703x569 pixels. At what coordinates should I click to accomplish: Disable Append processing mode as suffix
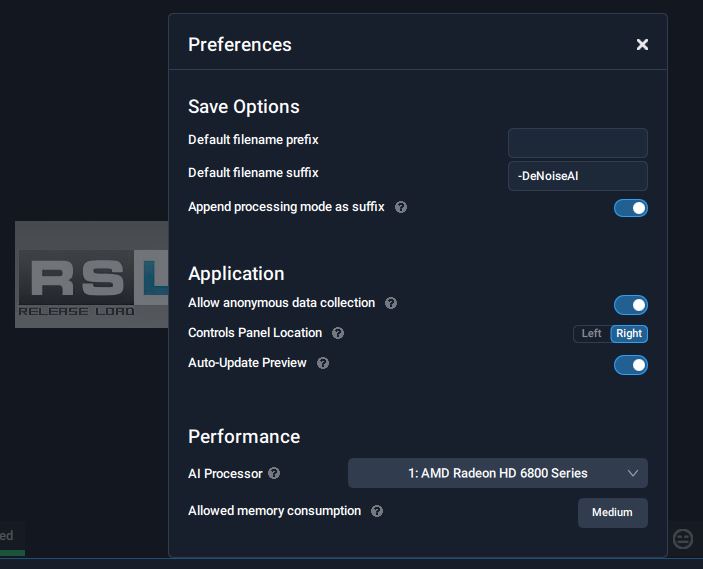pyautogui.click(x=630, y=208)
